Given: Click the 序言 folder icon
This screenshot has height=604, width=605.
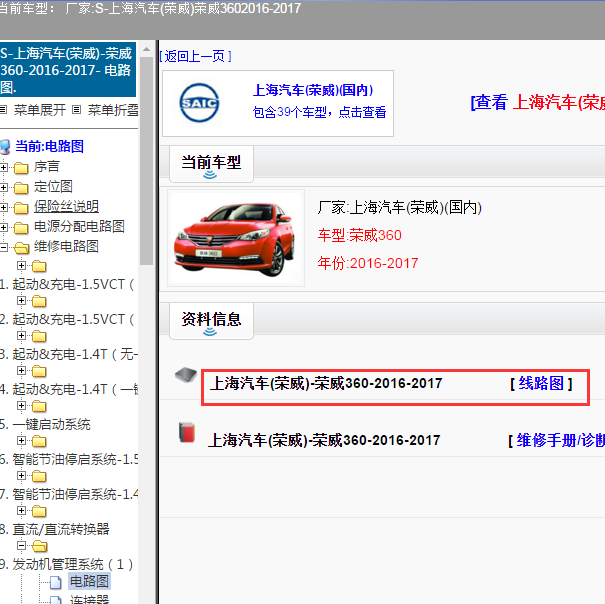Looking at the screenshot, I should coord(21,168).
